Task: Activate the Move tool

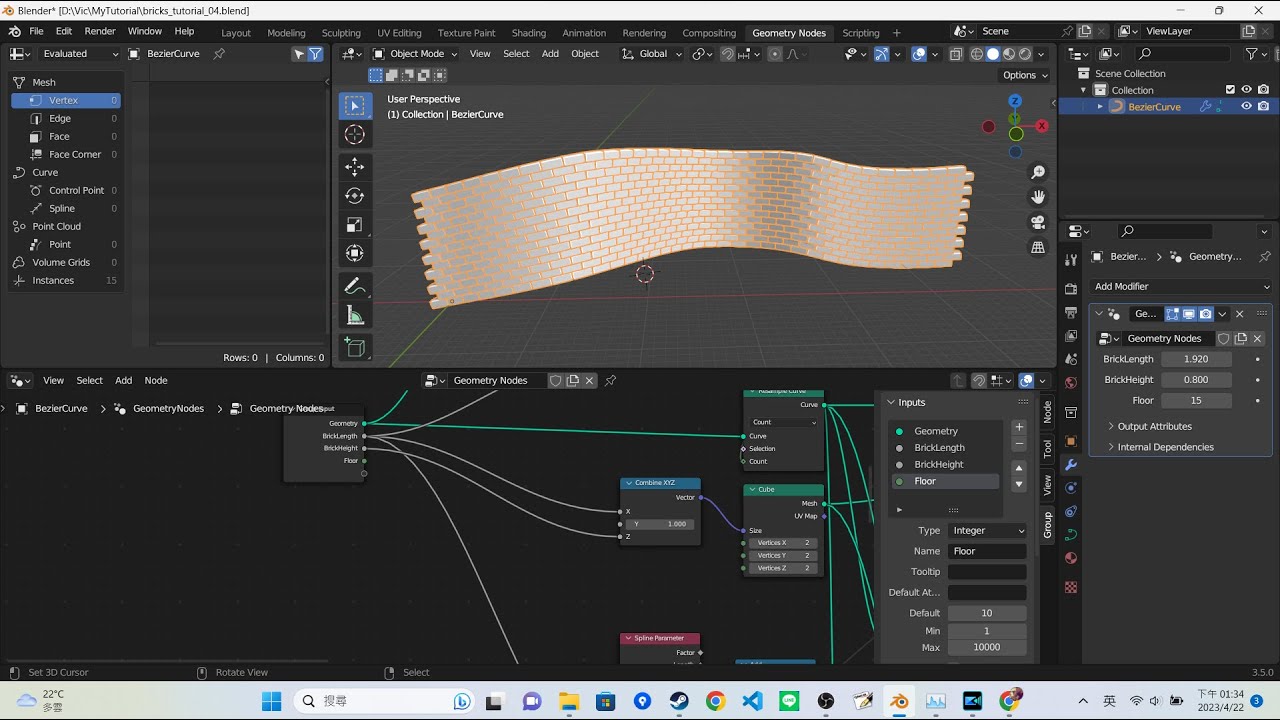Action: point(354,167)
